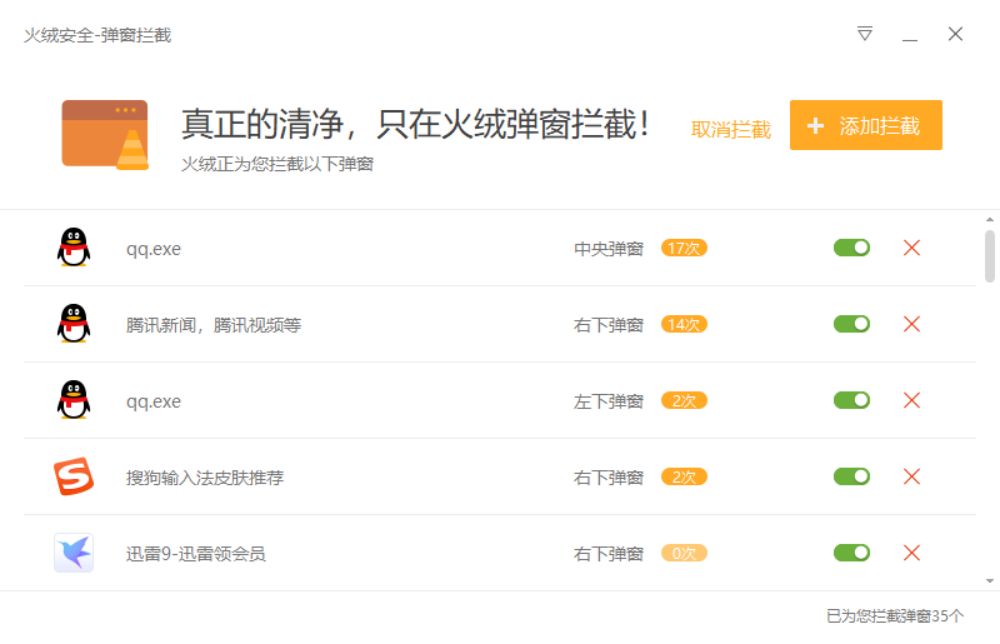Remove the 搜狗输入法皮肤推荐 rule with red X
Screen dimensions: 1000x644
(x=912, y=476)
